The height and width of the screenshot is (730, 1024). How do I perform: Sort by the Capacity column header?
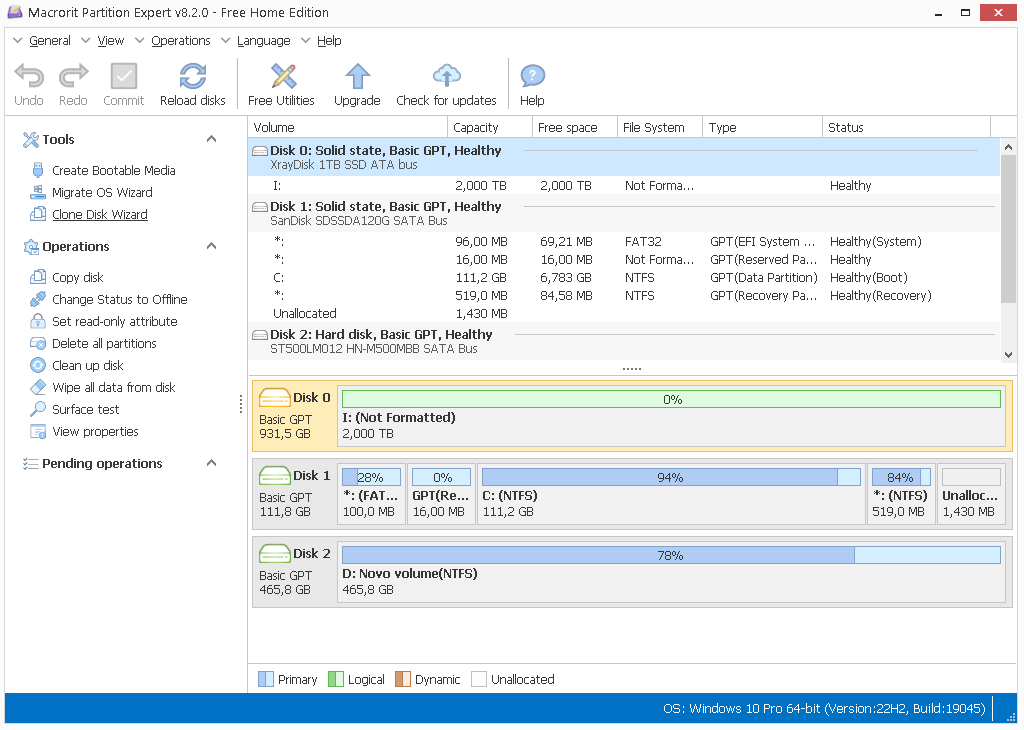click(x=490, y=127)
